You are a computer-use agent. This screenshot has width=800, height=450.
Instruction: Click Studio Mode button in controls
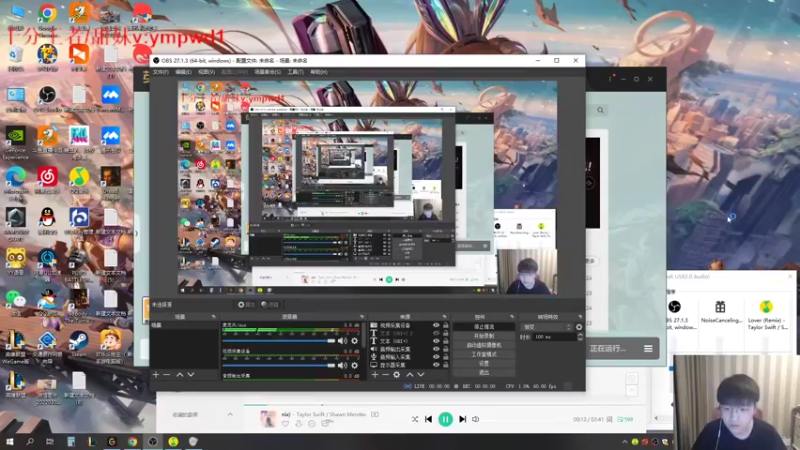pos(484,354)
